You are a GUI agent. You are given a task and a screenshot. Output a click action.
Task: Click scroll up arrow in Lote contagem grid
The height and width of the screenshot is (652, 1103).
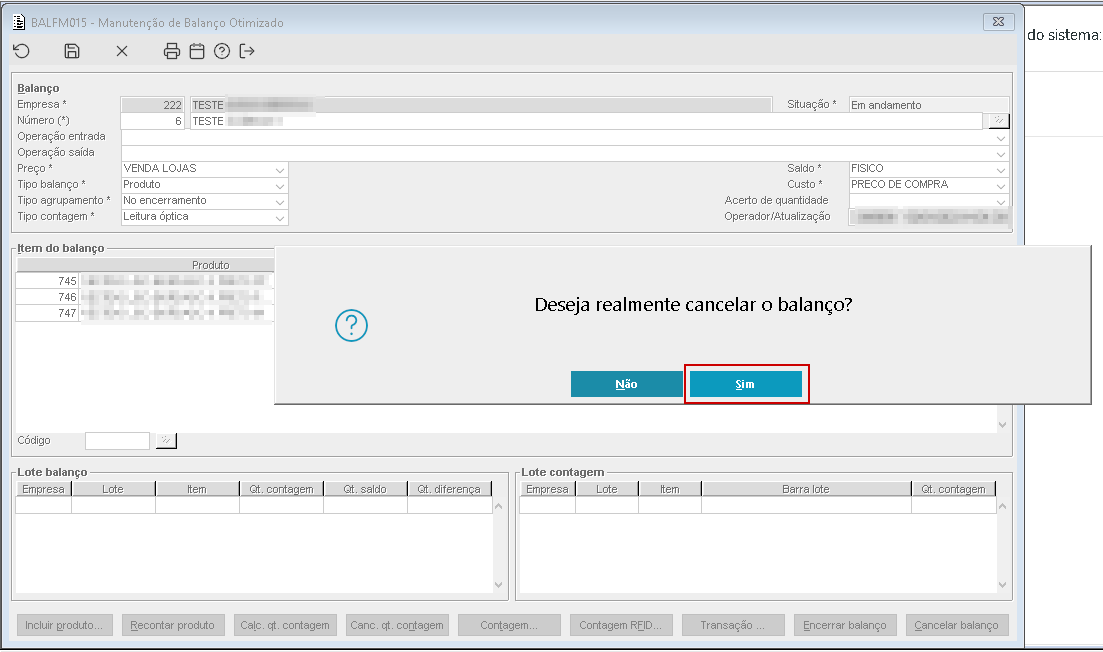tap(1002, 506)
